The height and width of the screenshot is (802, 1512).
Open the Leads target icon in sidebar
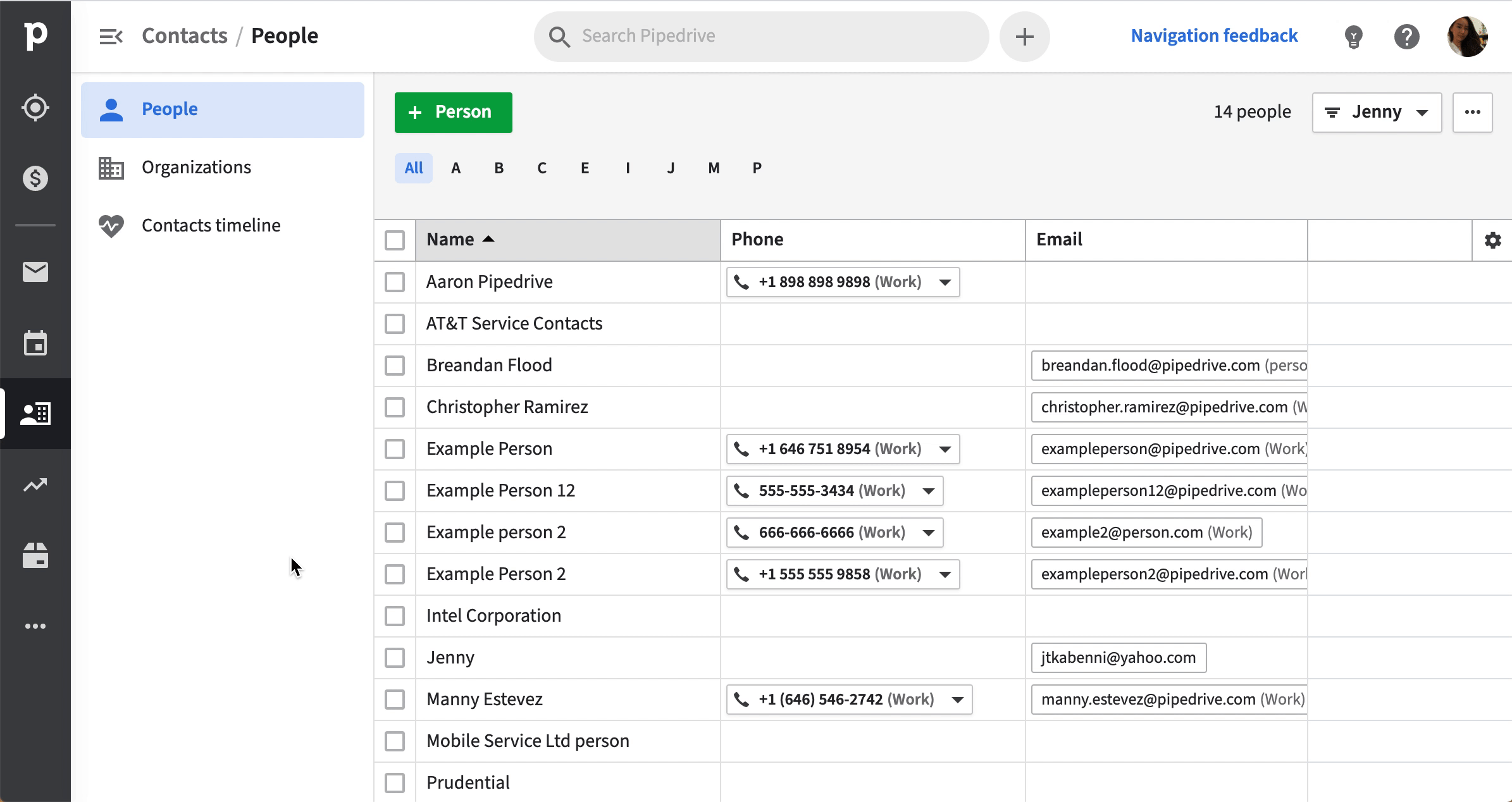tap(35, 108)
